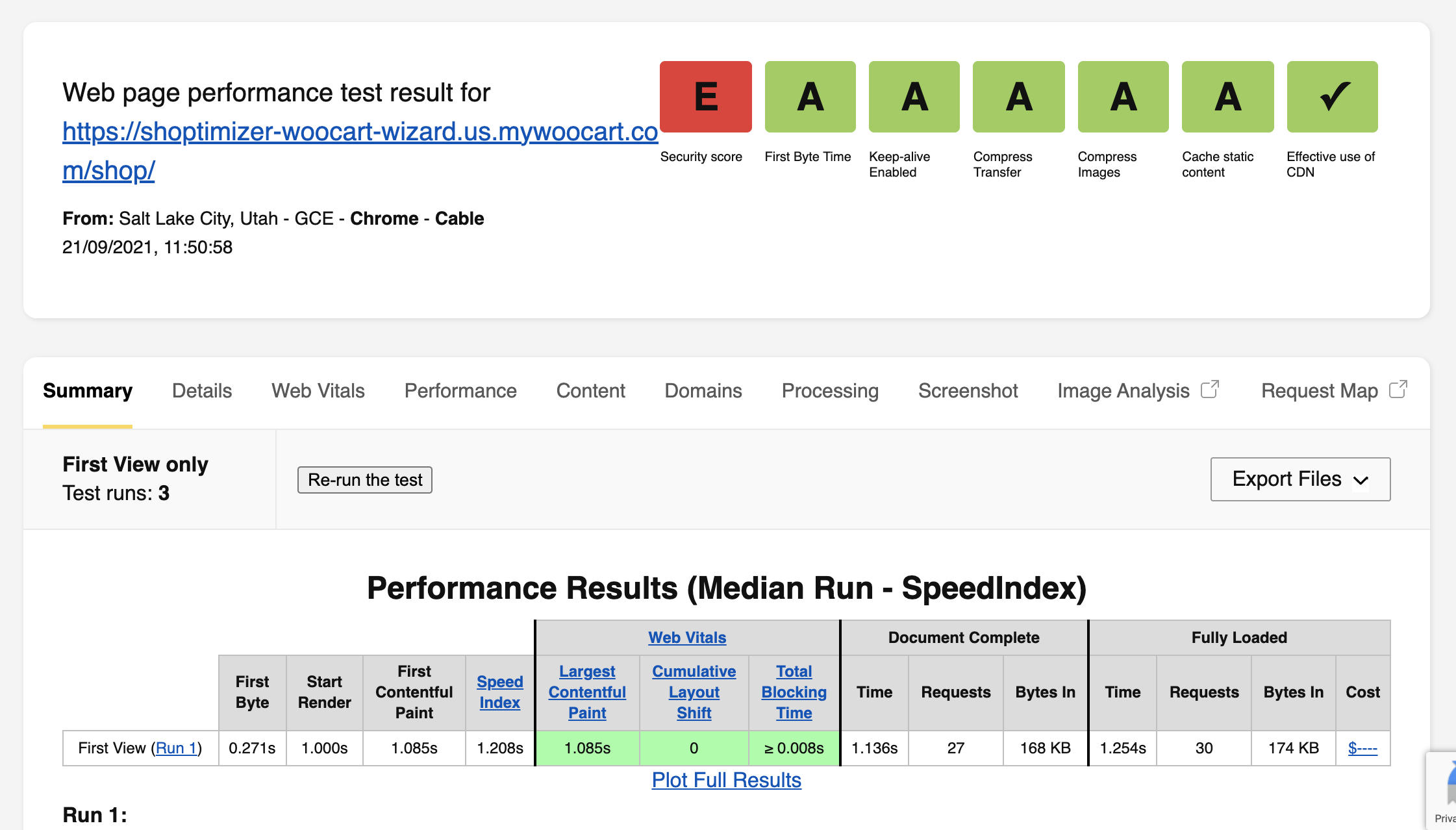Click the Plot Full Results link
This screenshot has height=830, width=1456.
tap(727, 780)
